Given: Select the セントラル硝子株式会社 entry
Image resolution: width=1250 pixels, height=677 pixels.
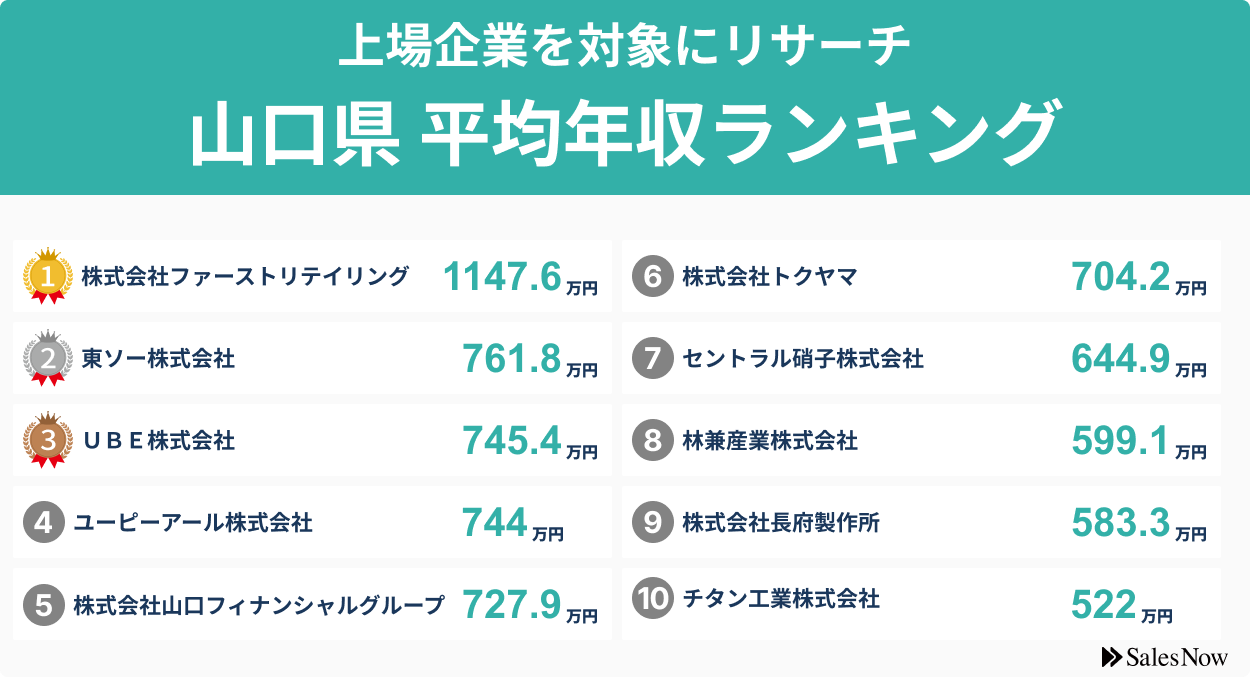Looking at the screenshot, I should coord(803,358).
